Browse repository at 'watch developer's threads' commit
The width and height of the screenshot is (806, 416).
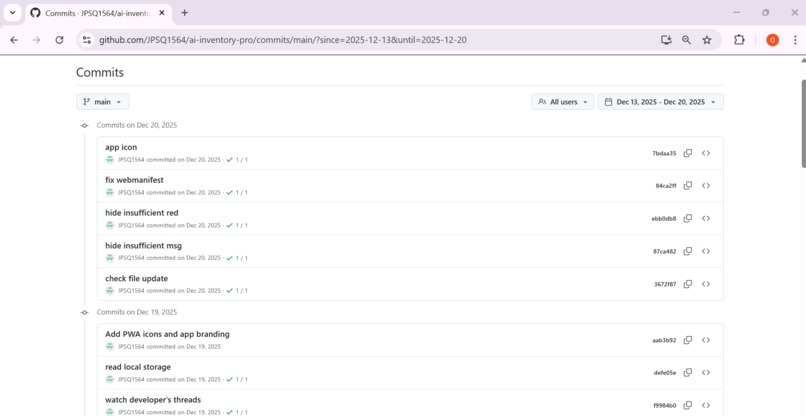point(706,405)
